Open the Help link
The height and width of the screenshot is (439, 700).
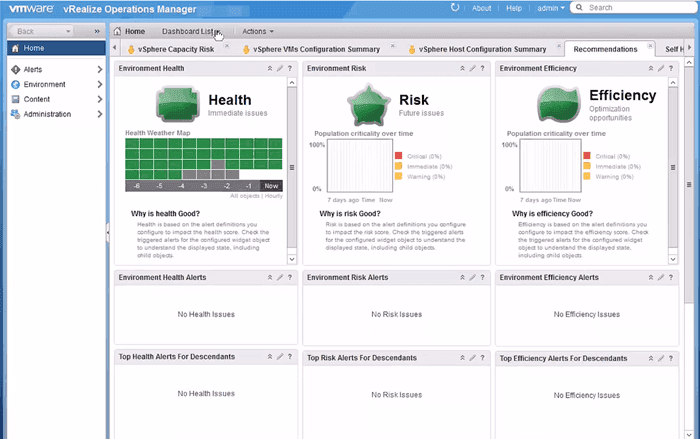pos(514,8)
